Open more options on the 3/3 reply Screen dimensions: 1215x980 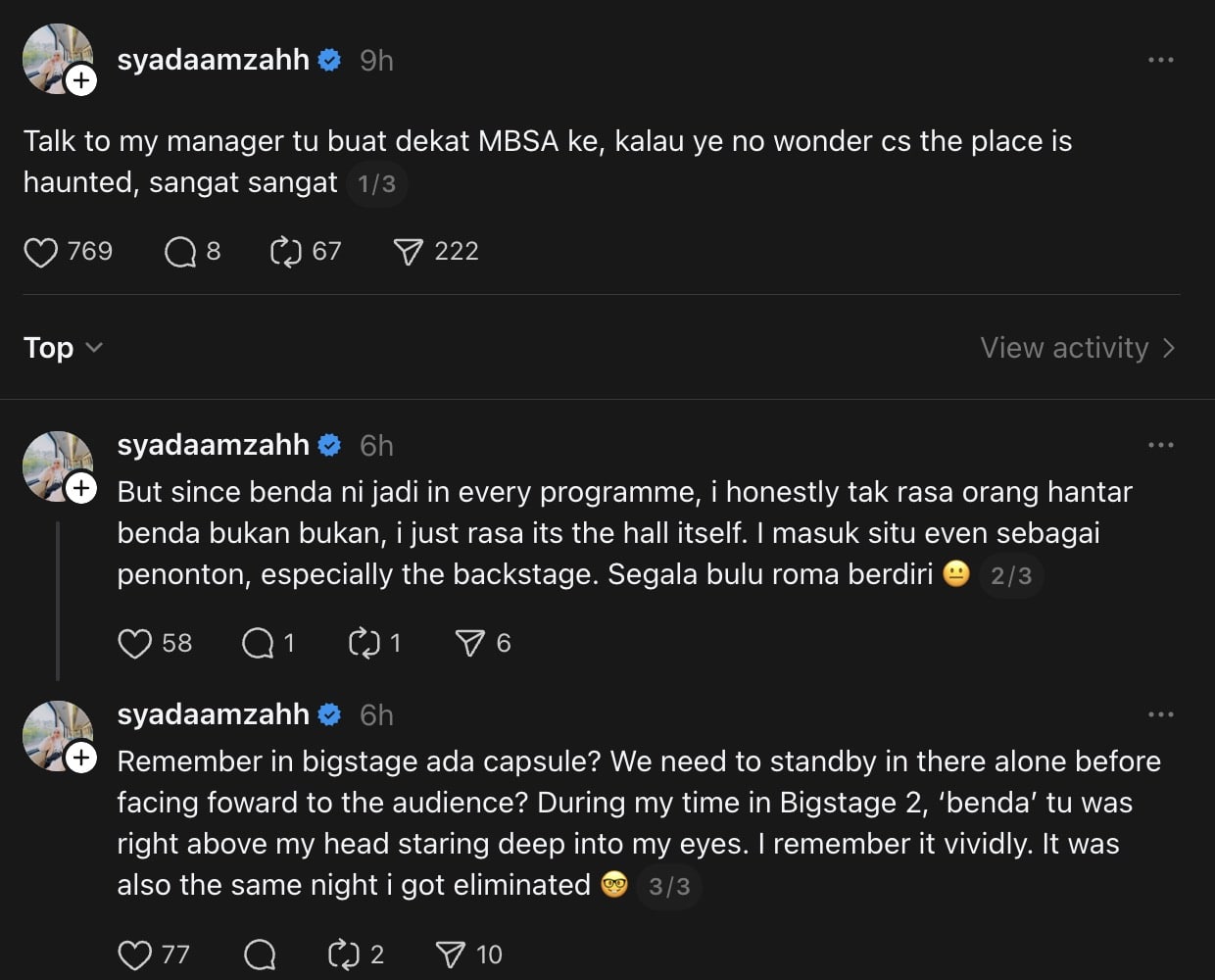[x=1160, y=714]
